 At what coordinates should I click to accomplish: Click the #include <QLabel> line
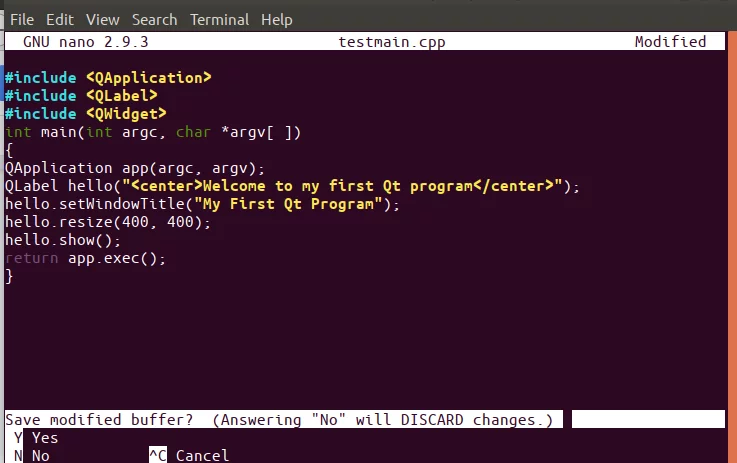pyautogui.click(x=81, y=95)
